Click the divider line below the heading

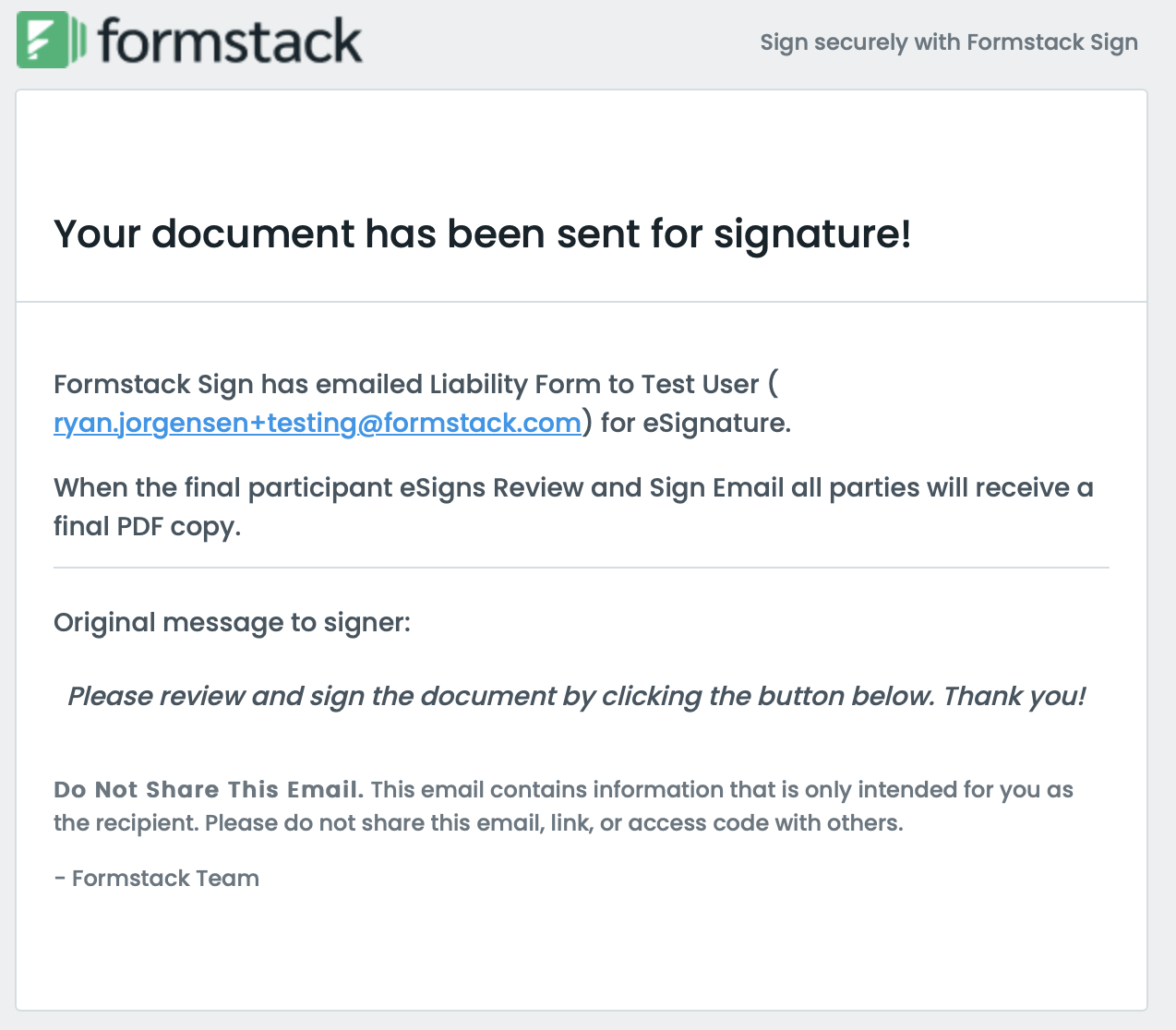click(581, 302)
